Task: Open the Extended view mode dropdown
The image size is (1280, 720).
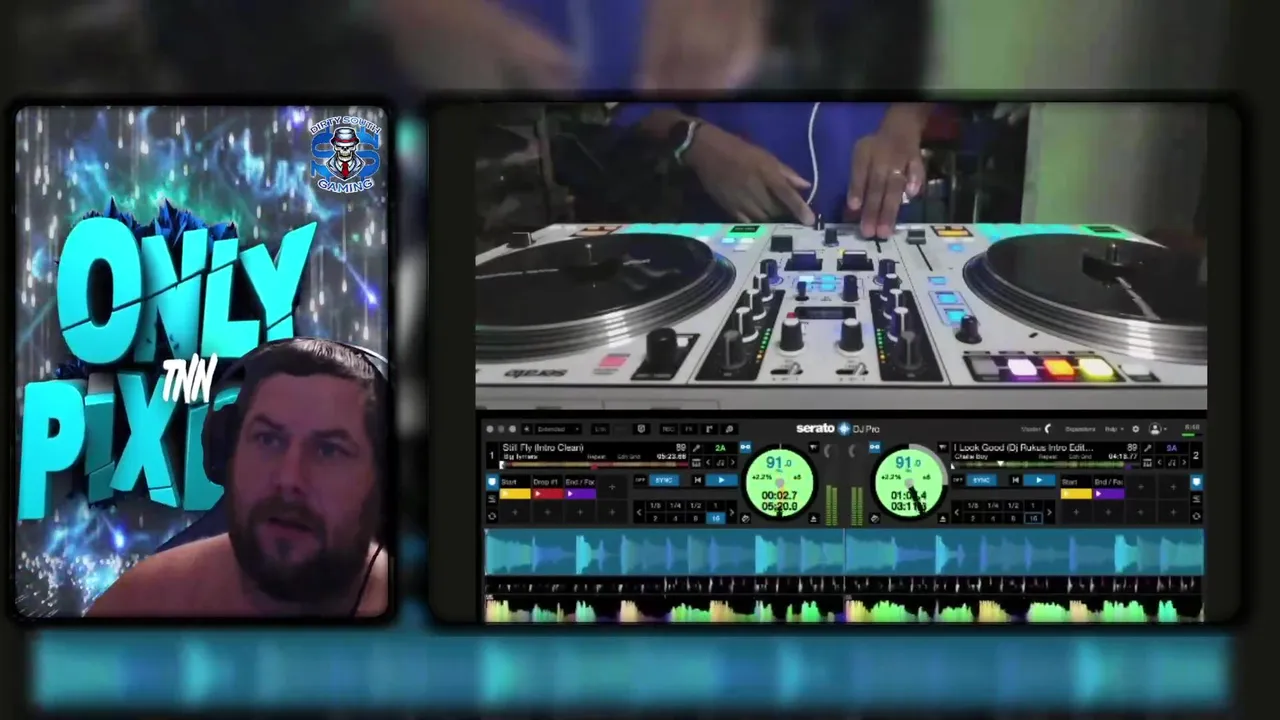Action: (x=558, y=429)
